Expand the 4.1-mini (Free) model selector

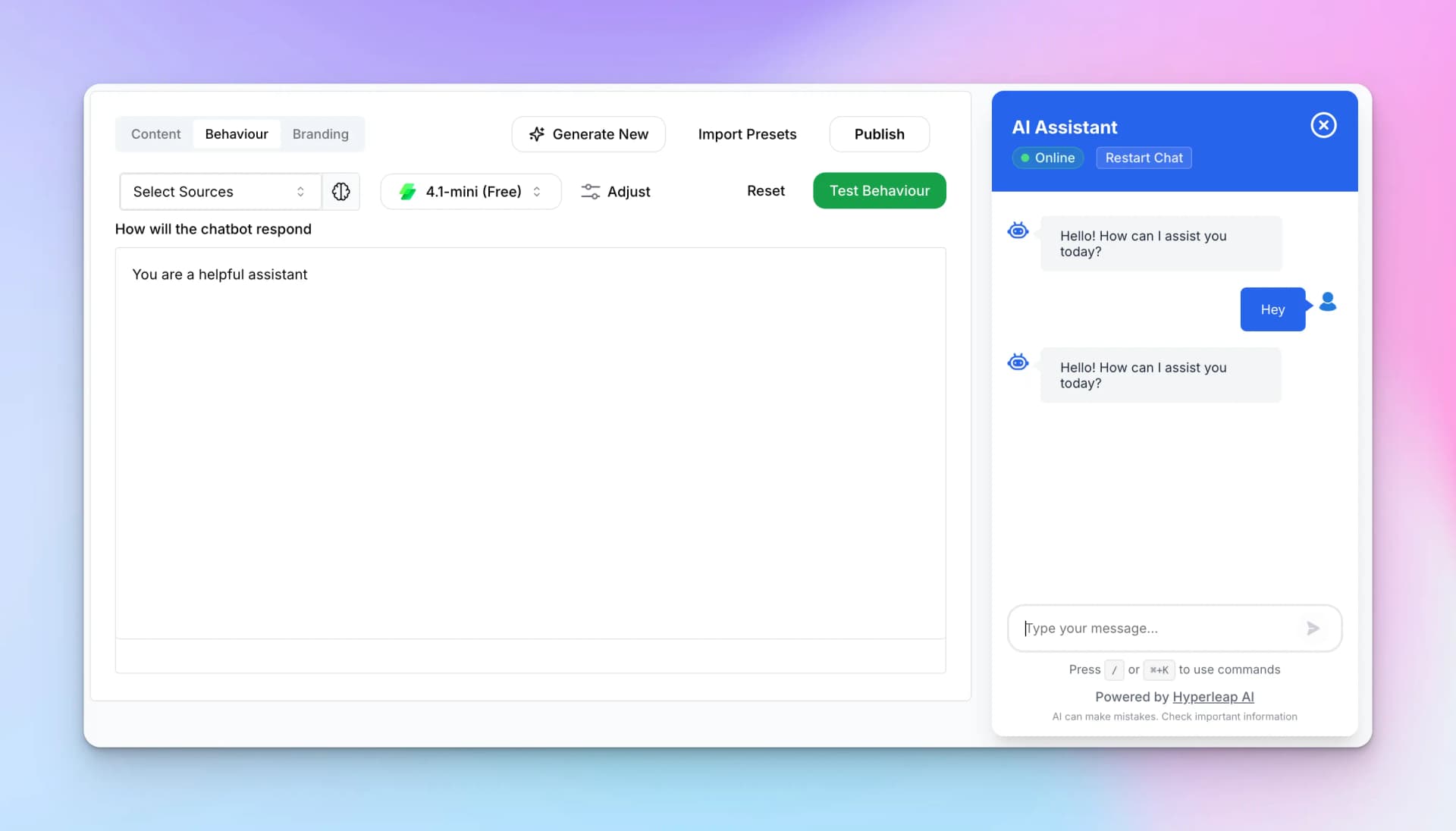tap(471, 192)
